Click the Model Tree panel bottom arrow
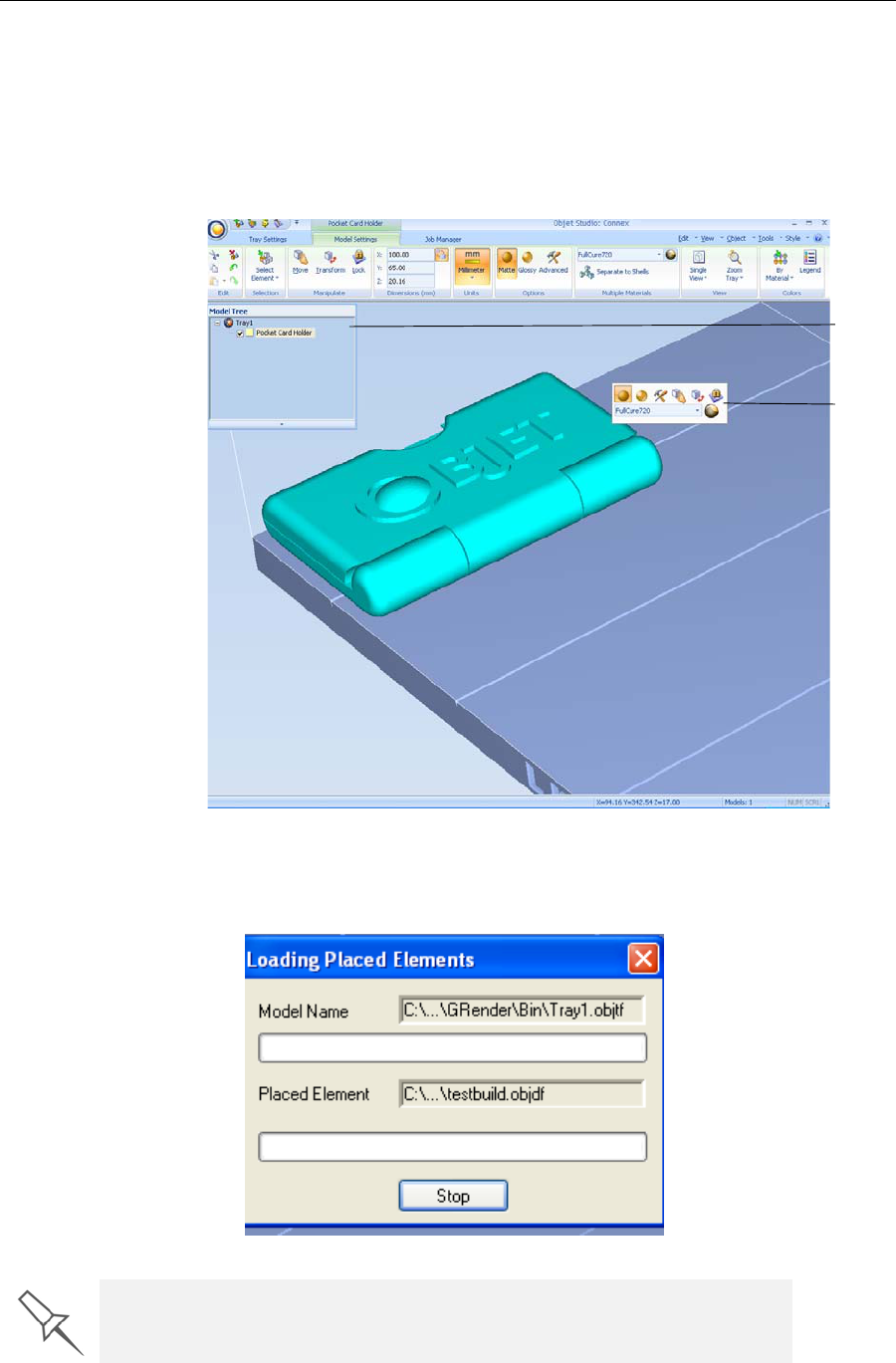The image size is (896, 1363). pos(282,424)
